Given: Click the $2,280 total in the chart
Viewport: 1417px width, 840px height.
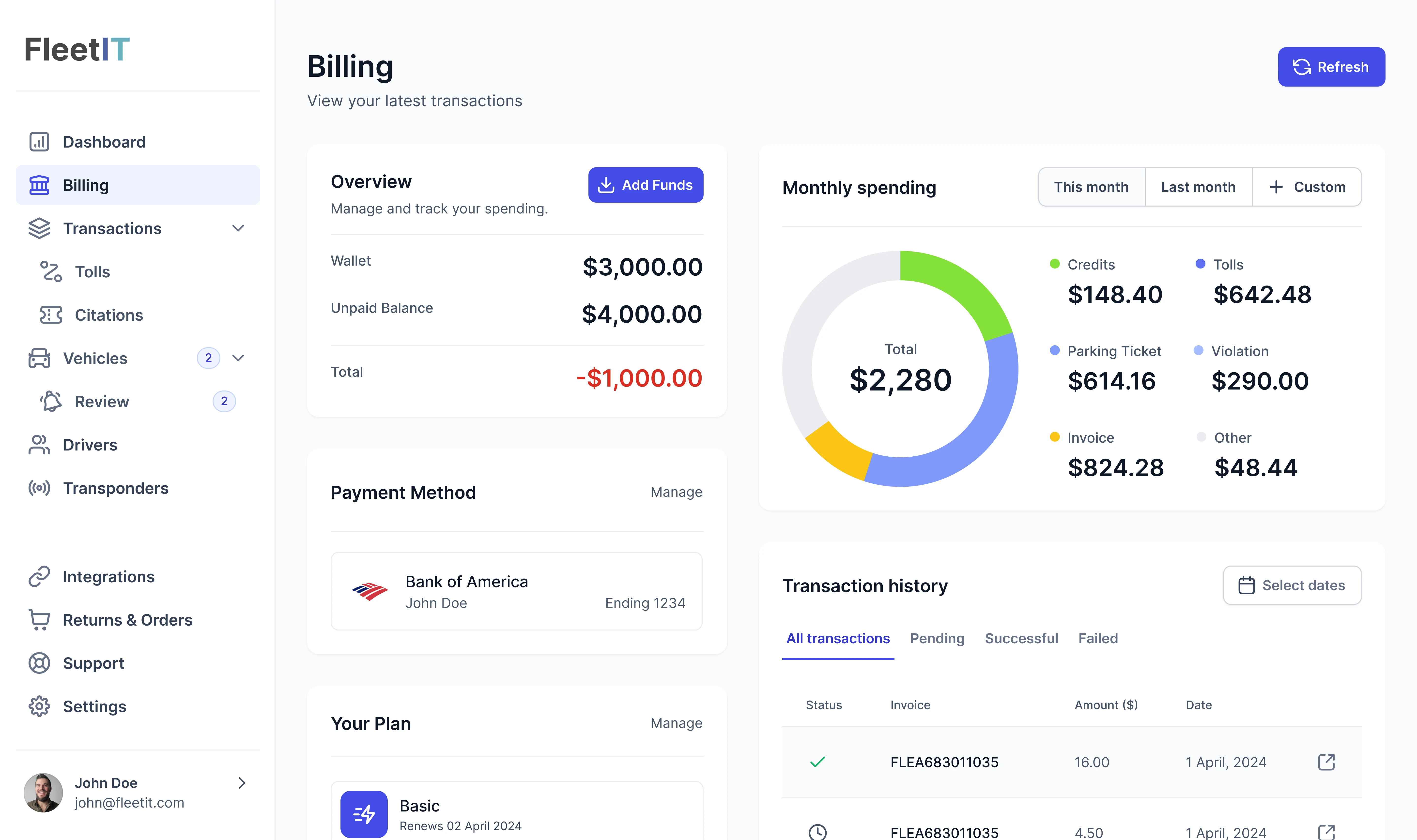Looking at the screenshot, I should tap(900, 380).
